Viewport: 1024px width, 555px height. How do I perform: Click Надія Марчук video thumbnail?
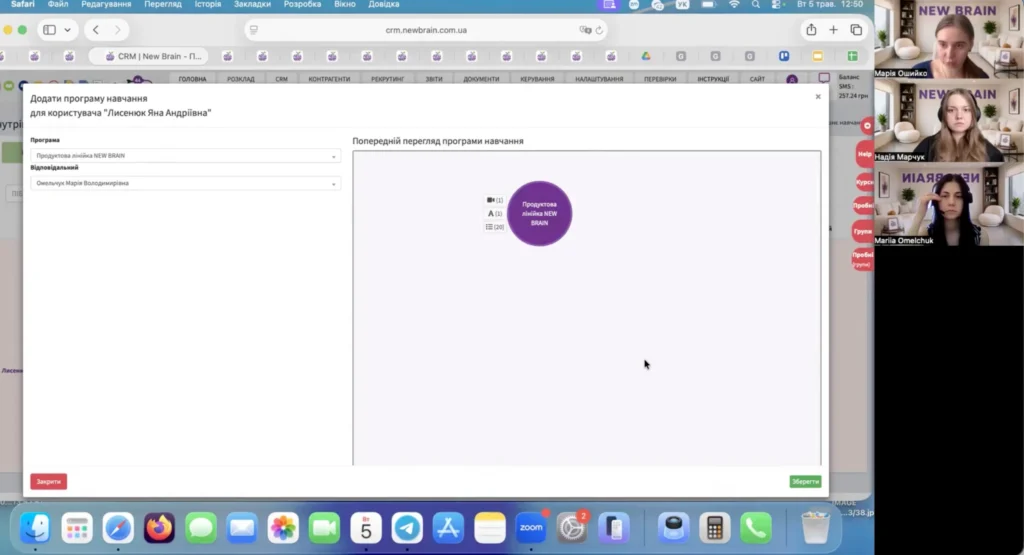(949, 121)
